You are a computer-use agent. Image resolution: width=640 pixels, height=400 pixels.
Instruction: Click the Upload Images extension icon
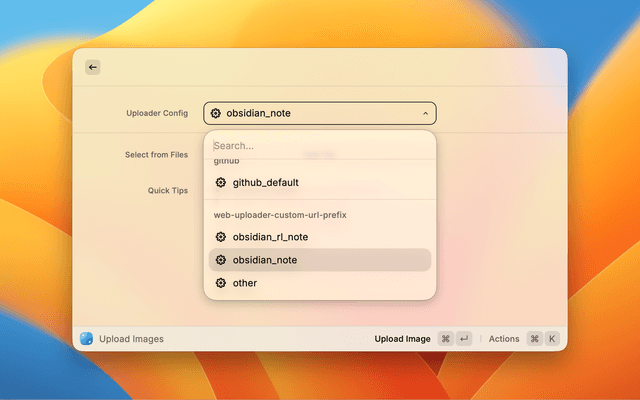pos(86,339)
